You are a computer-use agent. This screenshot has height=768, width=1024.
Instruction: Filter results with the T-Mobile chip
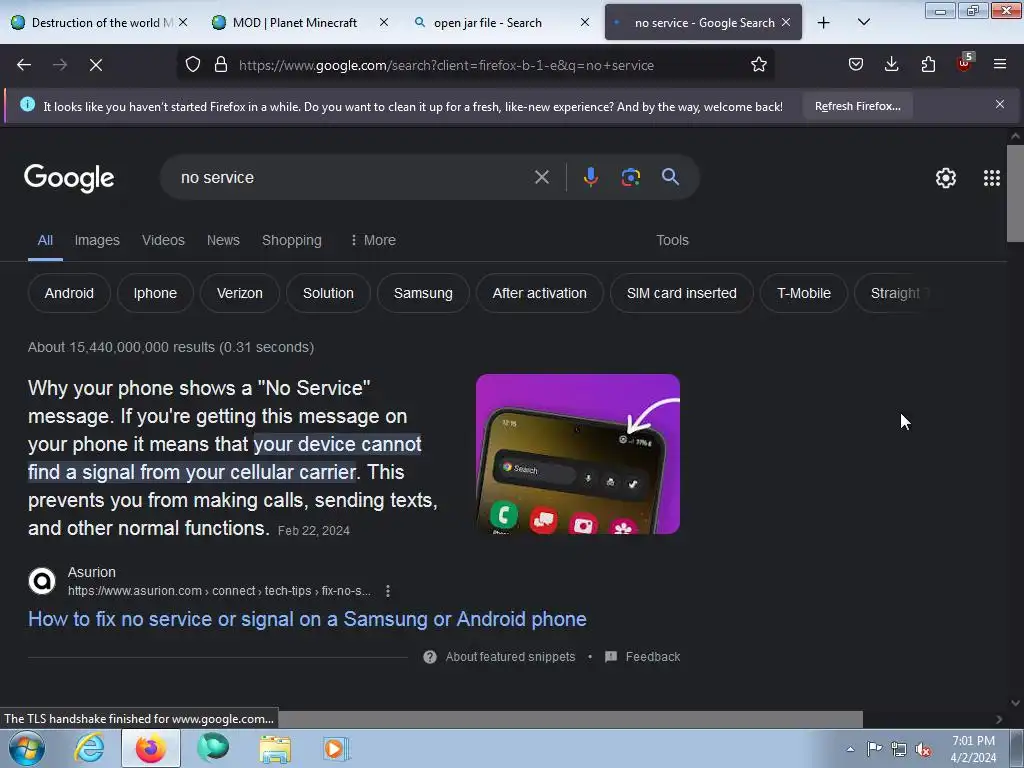804,293
